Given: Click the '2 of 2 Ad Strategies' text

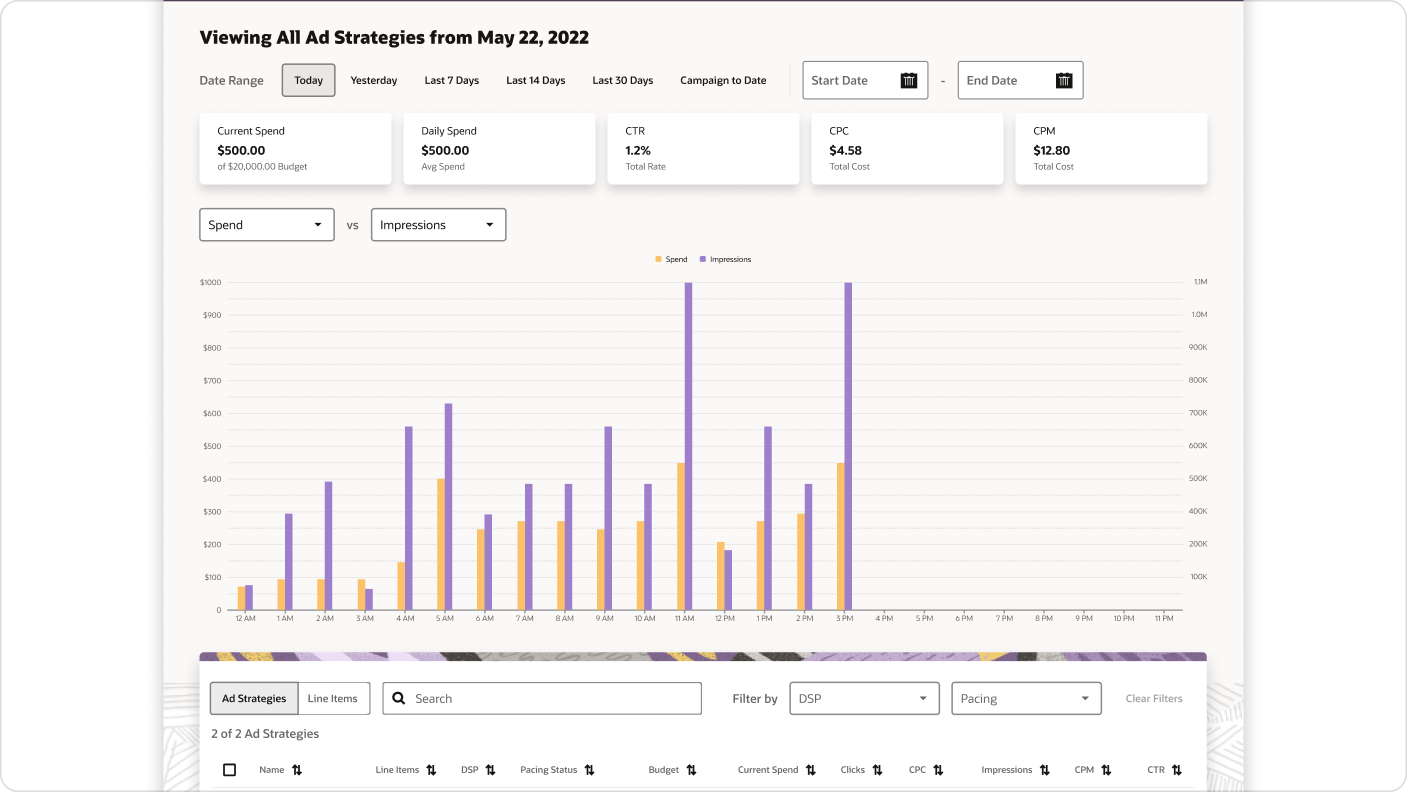Looking at the screenshot, I should 265,733.
